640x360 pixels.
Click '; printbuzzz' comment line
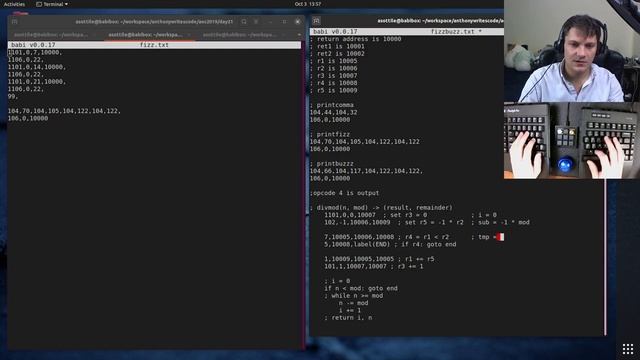point(331,164)
